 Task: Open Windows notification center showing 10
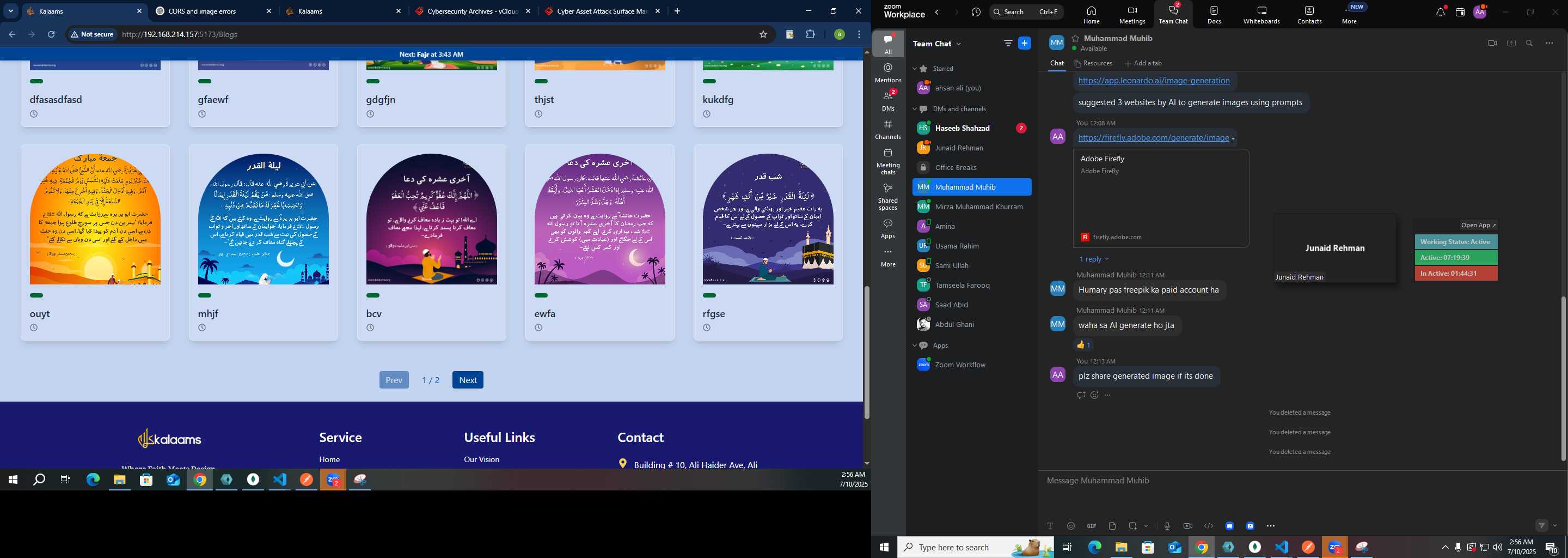pos(1552,547)
